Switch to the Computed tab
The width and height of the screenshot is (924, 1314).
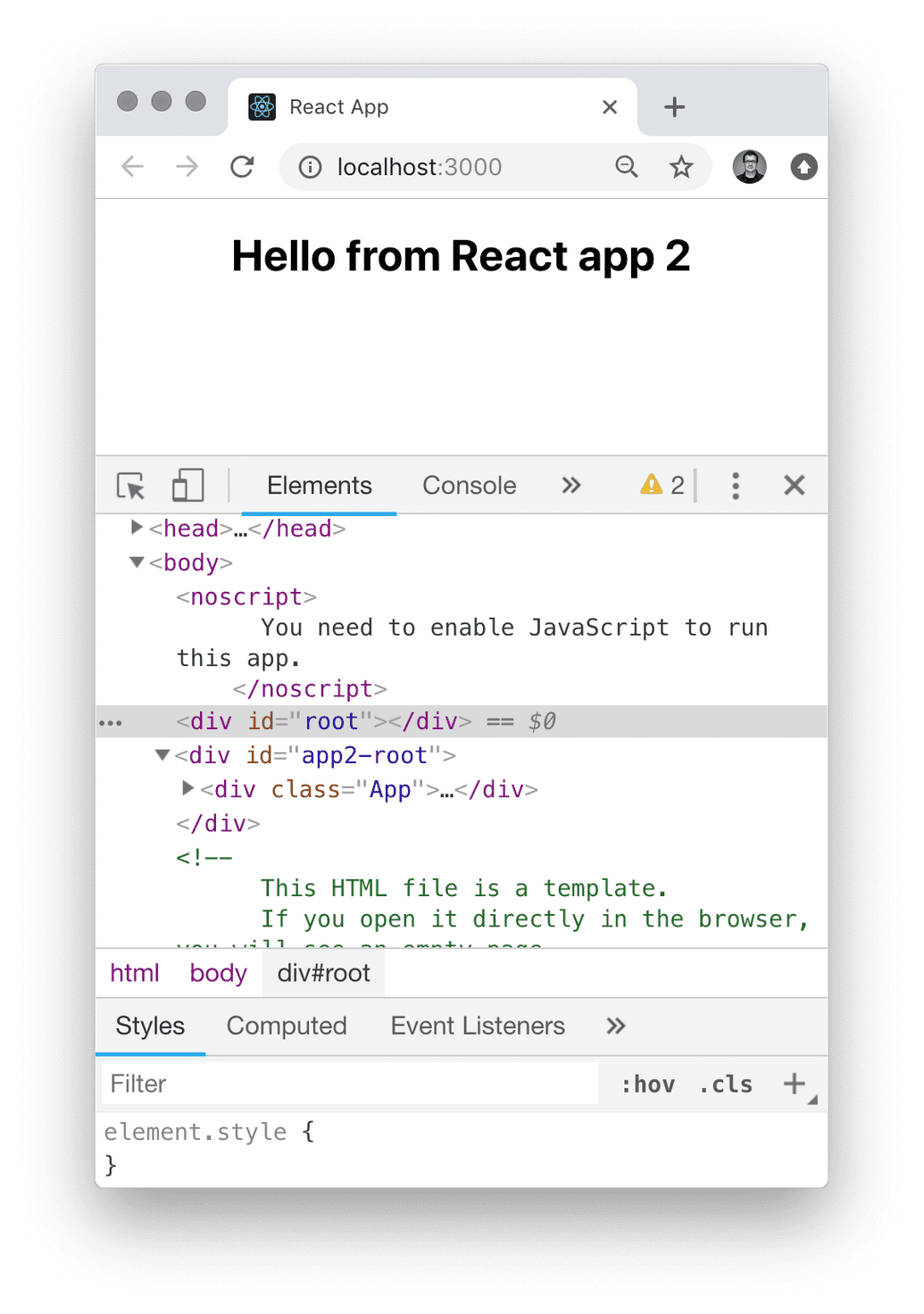(x=287, y=1026)
